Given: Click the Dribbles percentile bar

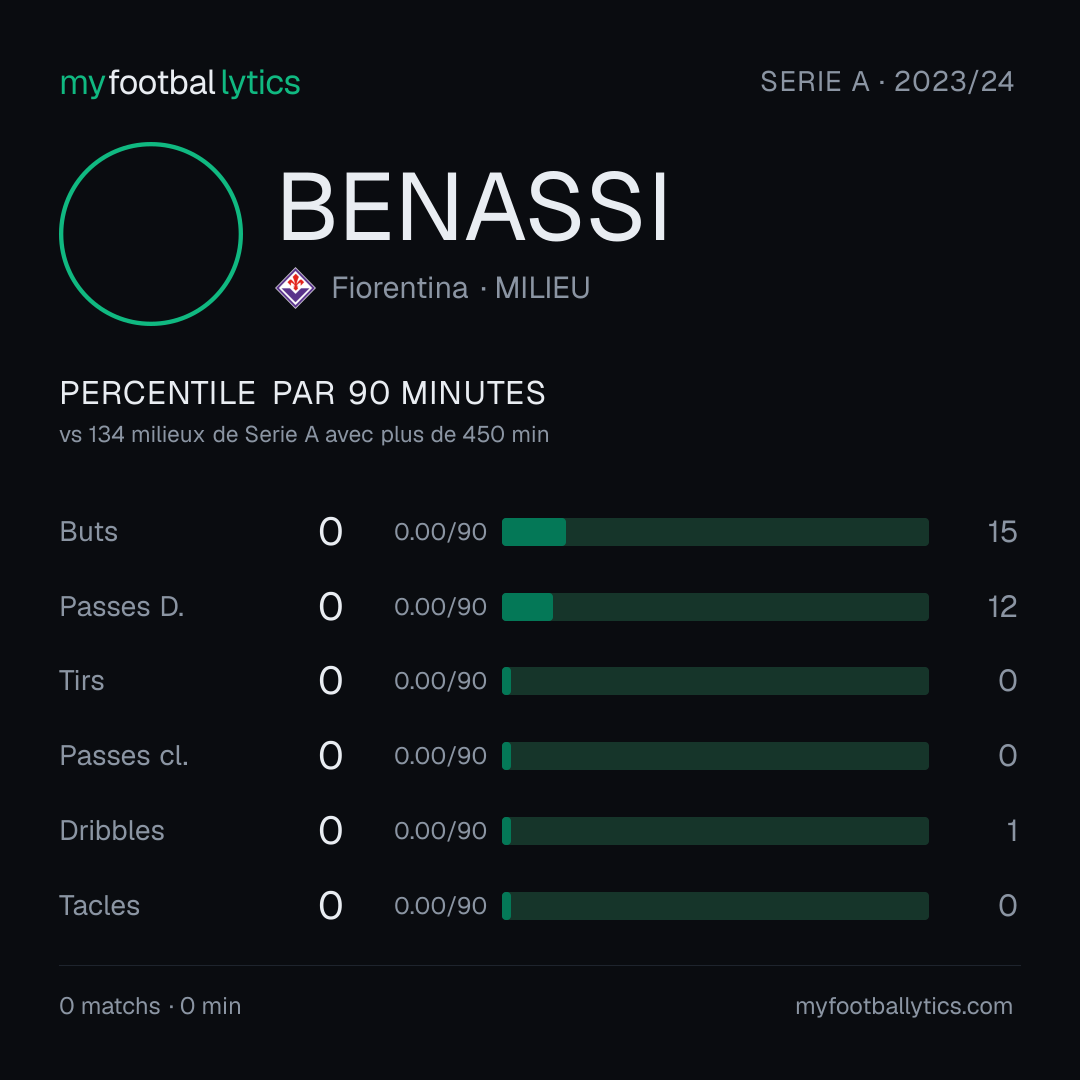Looking at the screenshot, I should tap(715, 831).
